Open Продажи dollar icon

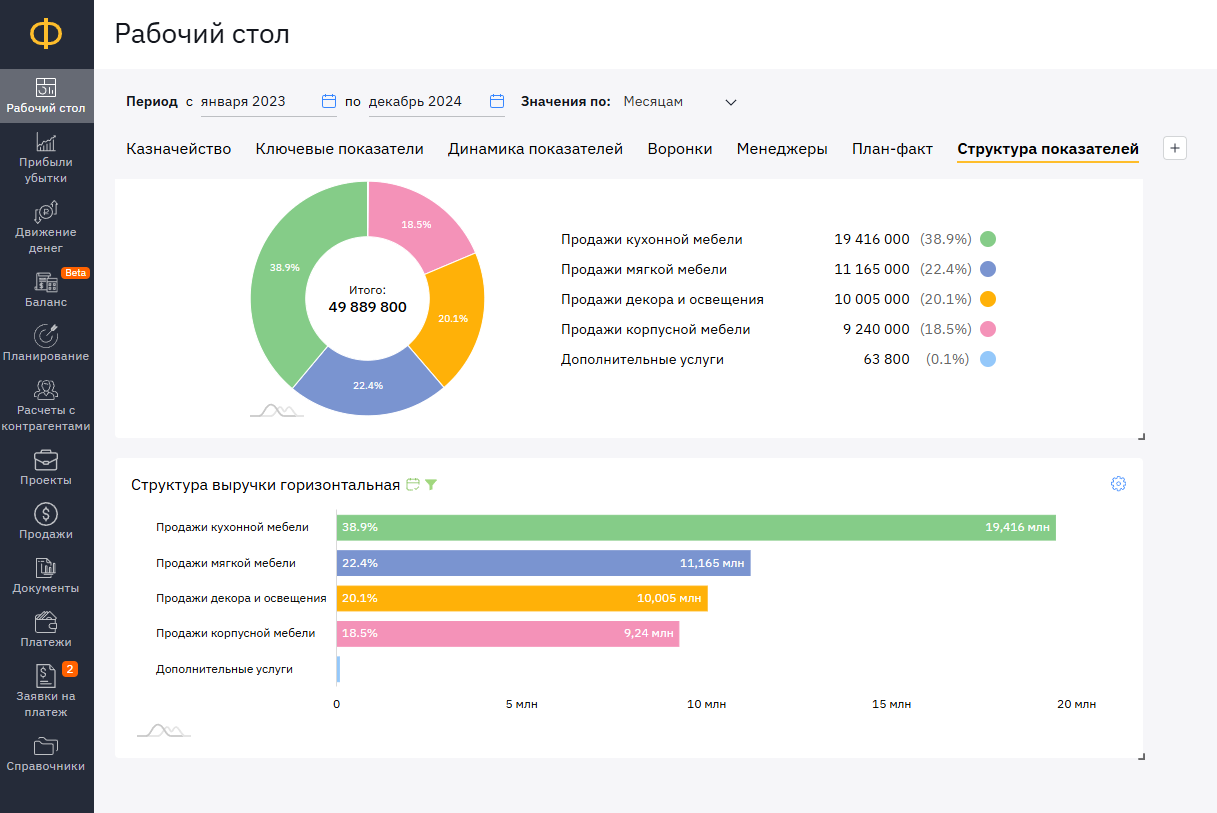pos(46,514)
